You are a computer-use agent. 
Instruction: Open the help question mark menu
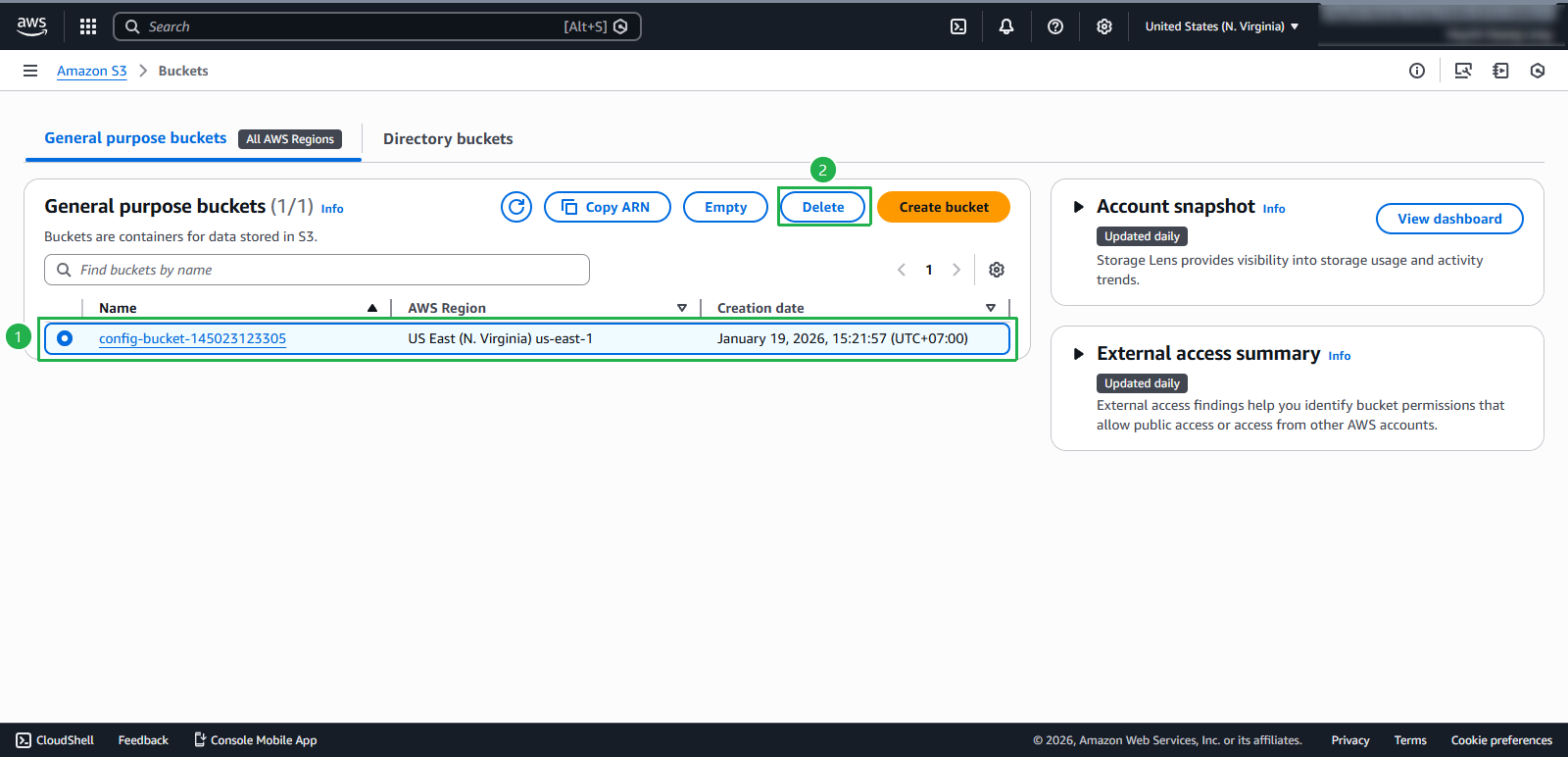[x=1055, y=26]
